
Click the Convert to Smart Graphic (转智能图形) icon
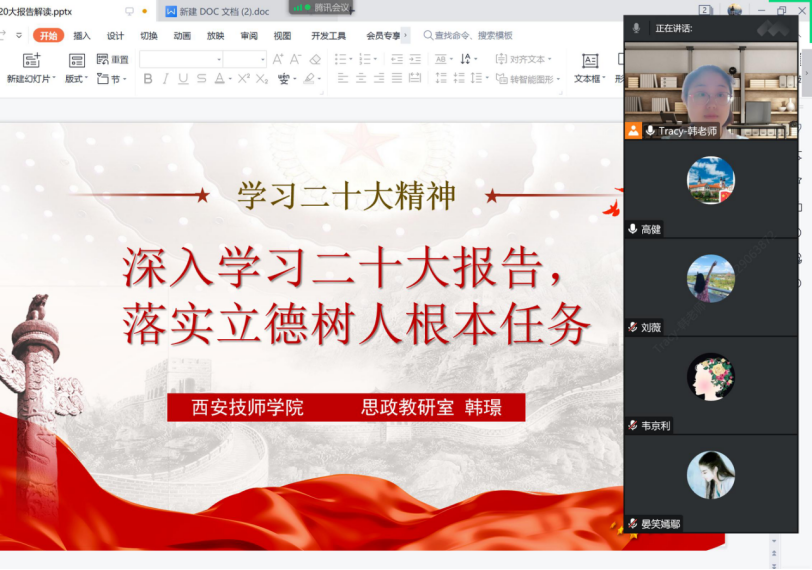[x=526, y=79]
